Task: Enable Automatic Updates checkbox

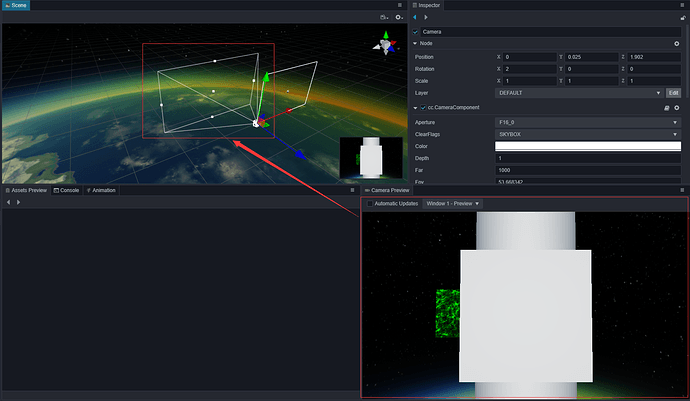Action: pos(370,203)
